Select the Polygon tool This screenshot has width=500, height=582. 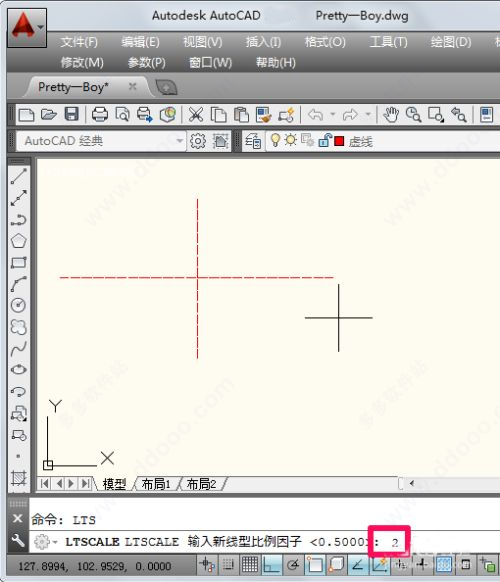tap(19, 241)
